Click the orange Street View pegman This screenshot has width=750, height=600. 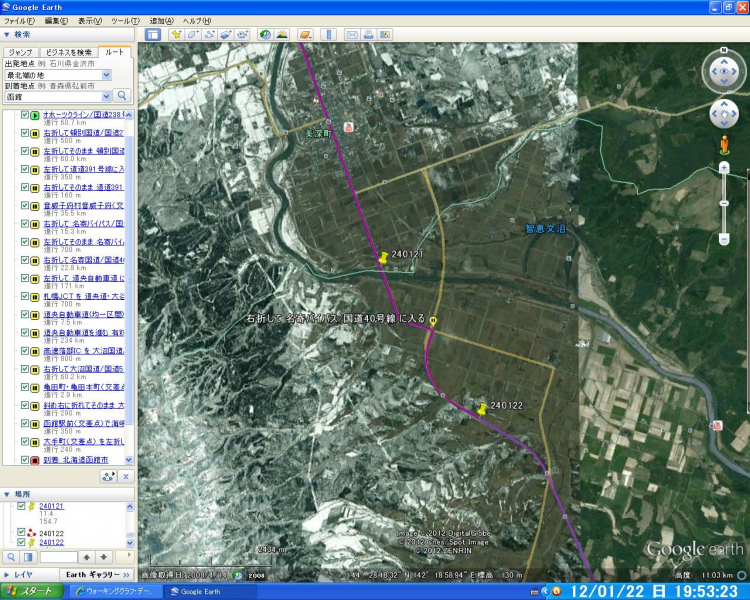point(724,145)
